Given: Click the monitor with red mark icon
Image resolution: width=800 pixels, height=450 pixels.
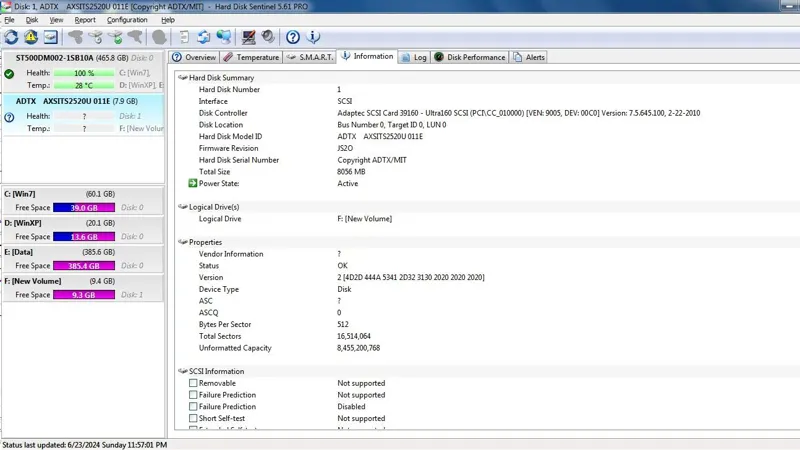Looking at the screenshot, I should pyautogui.click(x=249, y=37).
